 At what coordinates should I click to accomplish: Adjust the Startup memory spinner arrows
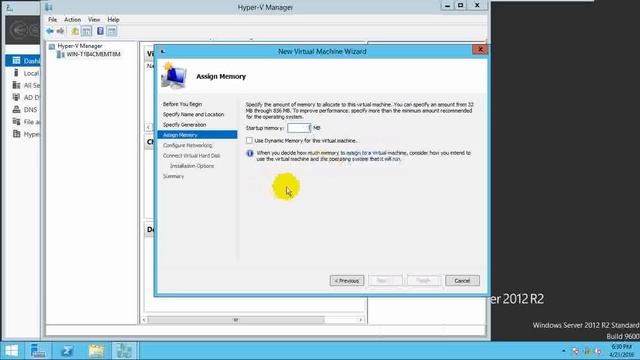(x=310, y=128)
